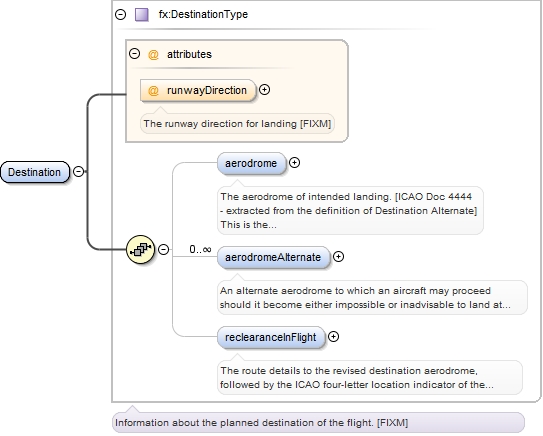Screen dimensions: 543x436
Task: Select the Destination root element
Action: pyautogui.click(x=35, y=172)
